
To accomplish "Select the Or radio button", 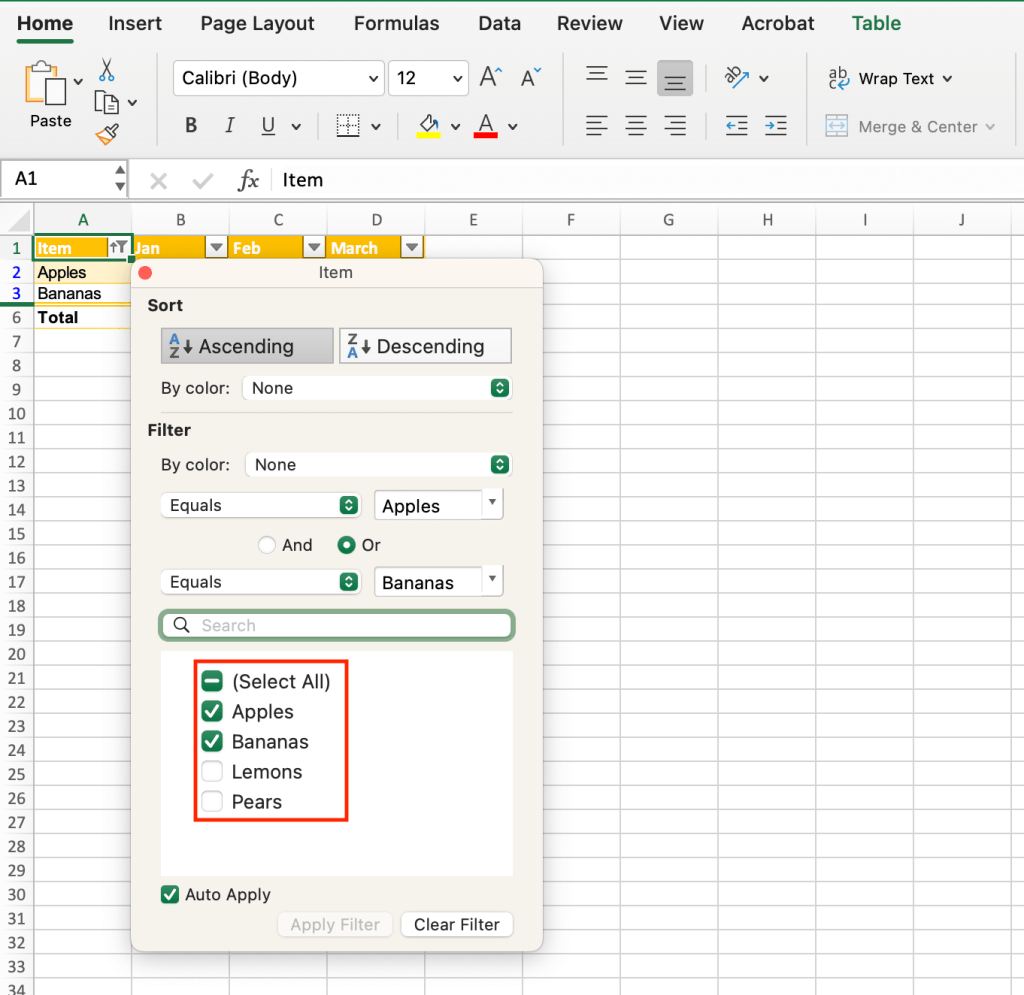I will click(346, 545).
